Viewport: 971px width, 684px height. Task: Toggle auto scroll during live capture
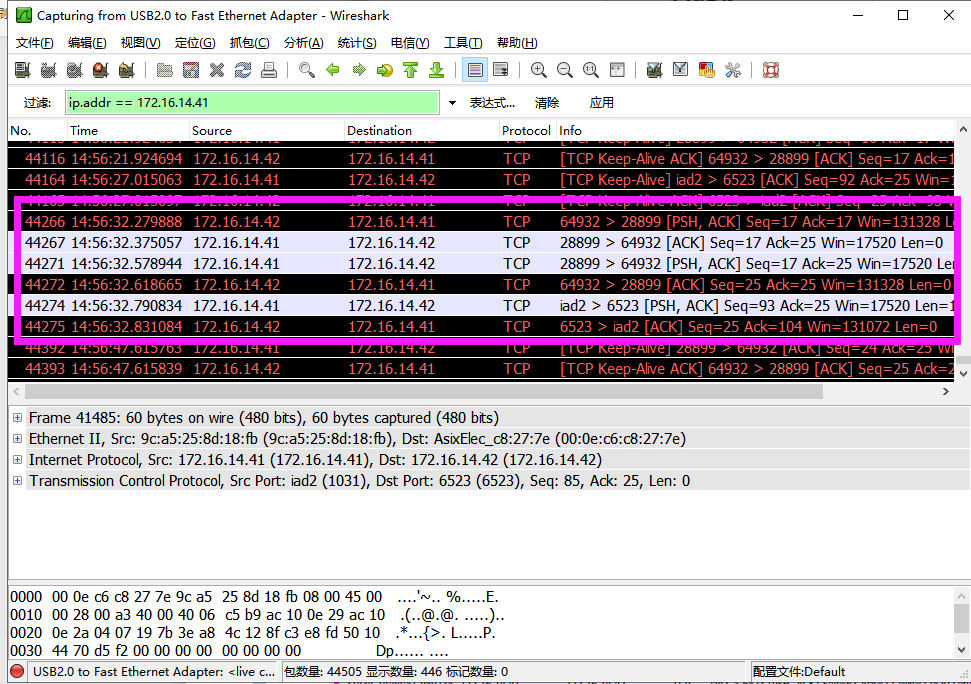click(x=501, y=70)
